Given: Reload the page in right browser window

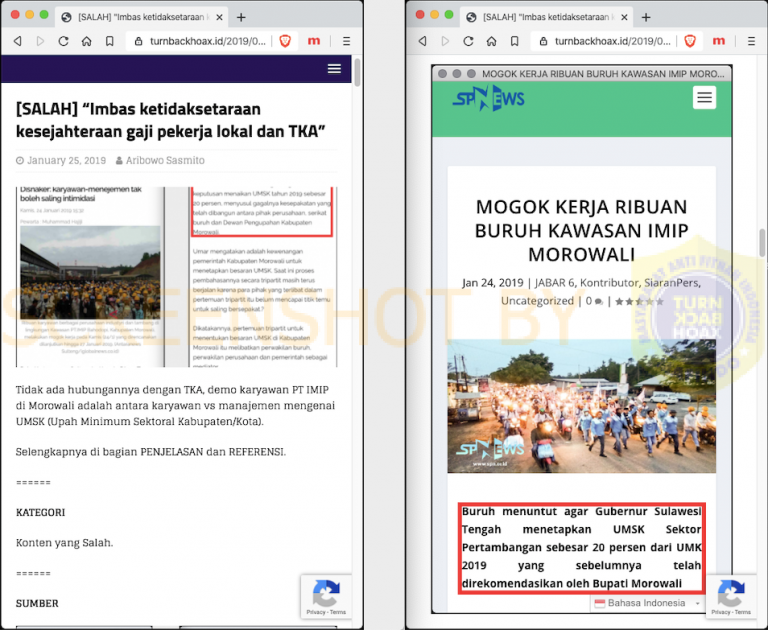Looking at the screenshot, I should pyautogui.click(x=468, y=41).
